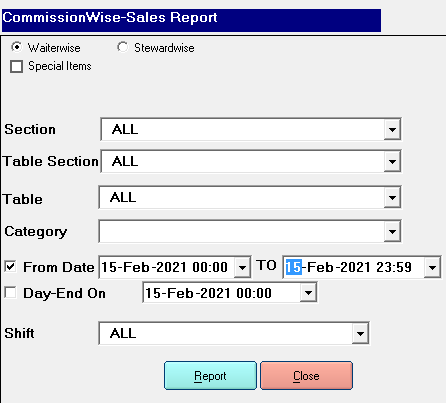This screenshot has height=403, width=446.
Task: Open the Category dropdown arrow
Action: pyautogui.click(x=392, y=231)
